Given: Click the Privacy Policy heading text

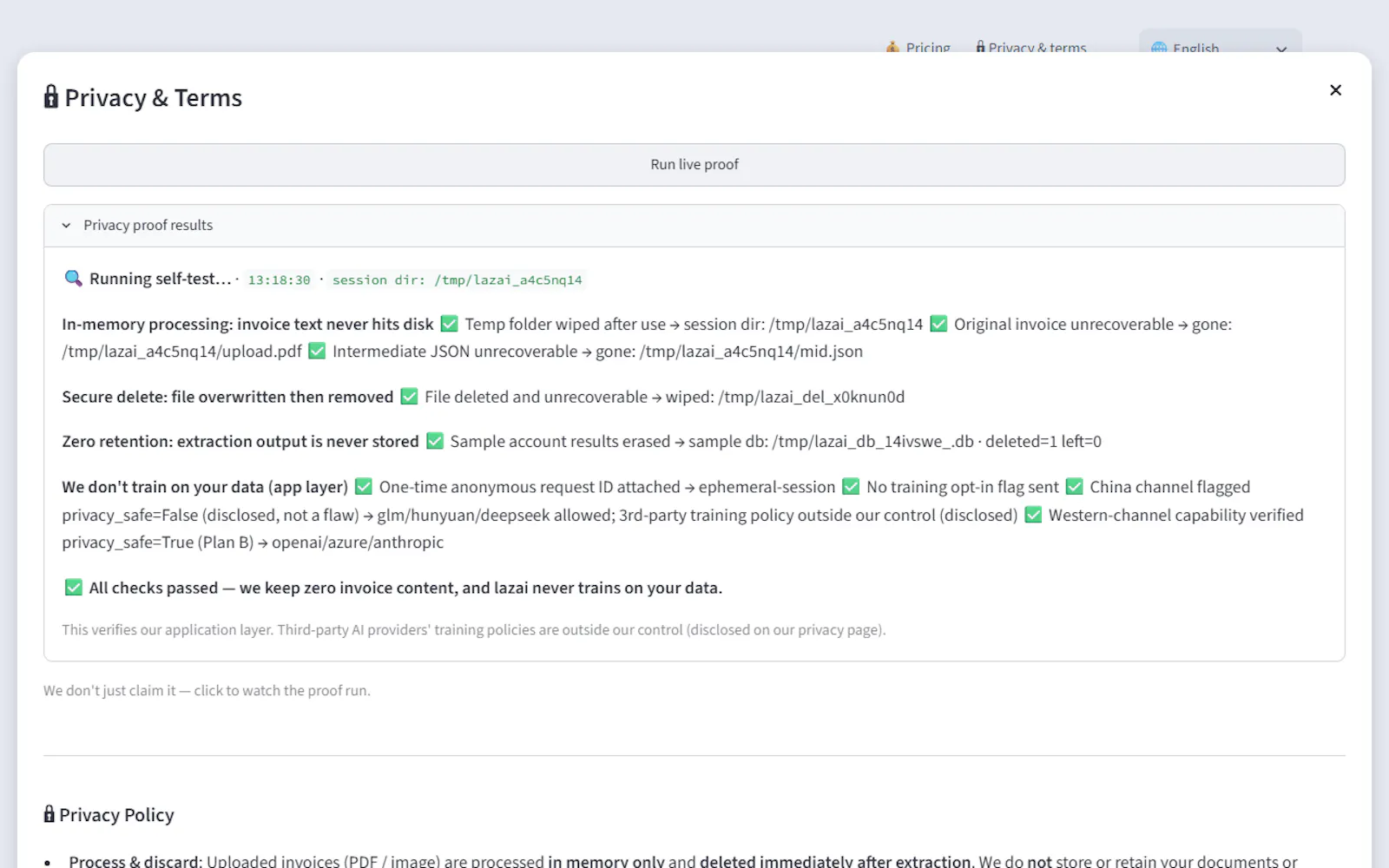Looking at the screenshot, I should point(116,814).
